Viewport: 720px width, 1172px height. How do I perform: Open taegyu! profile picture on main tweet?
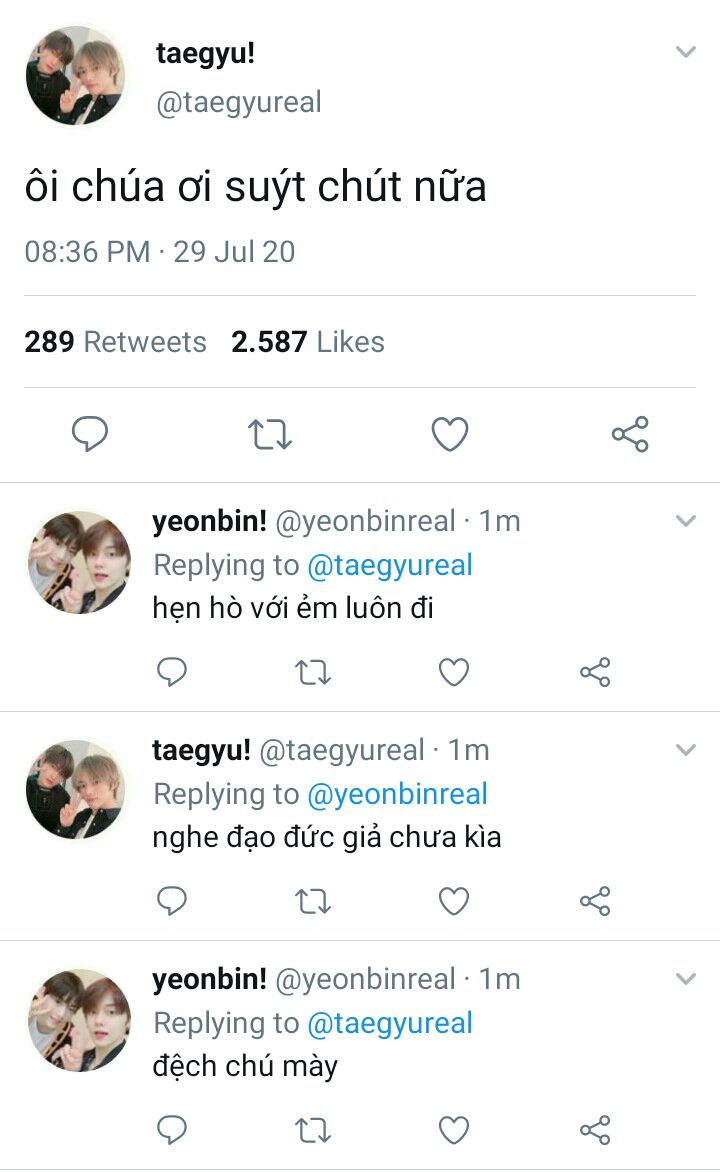(x=75, y=76)
